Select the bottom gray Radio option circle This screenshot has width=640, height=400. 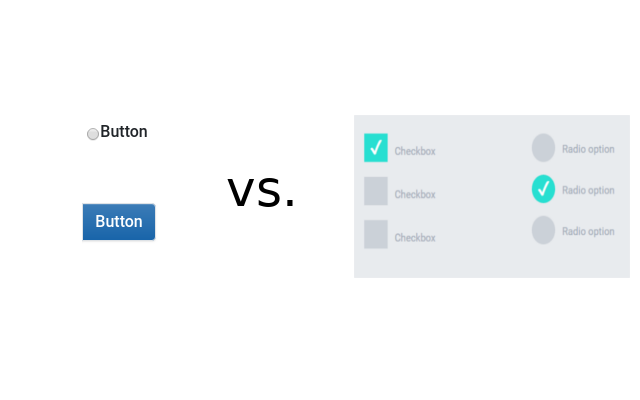pos(543,230)
